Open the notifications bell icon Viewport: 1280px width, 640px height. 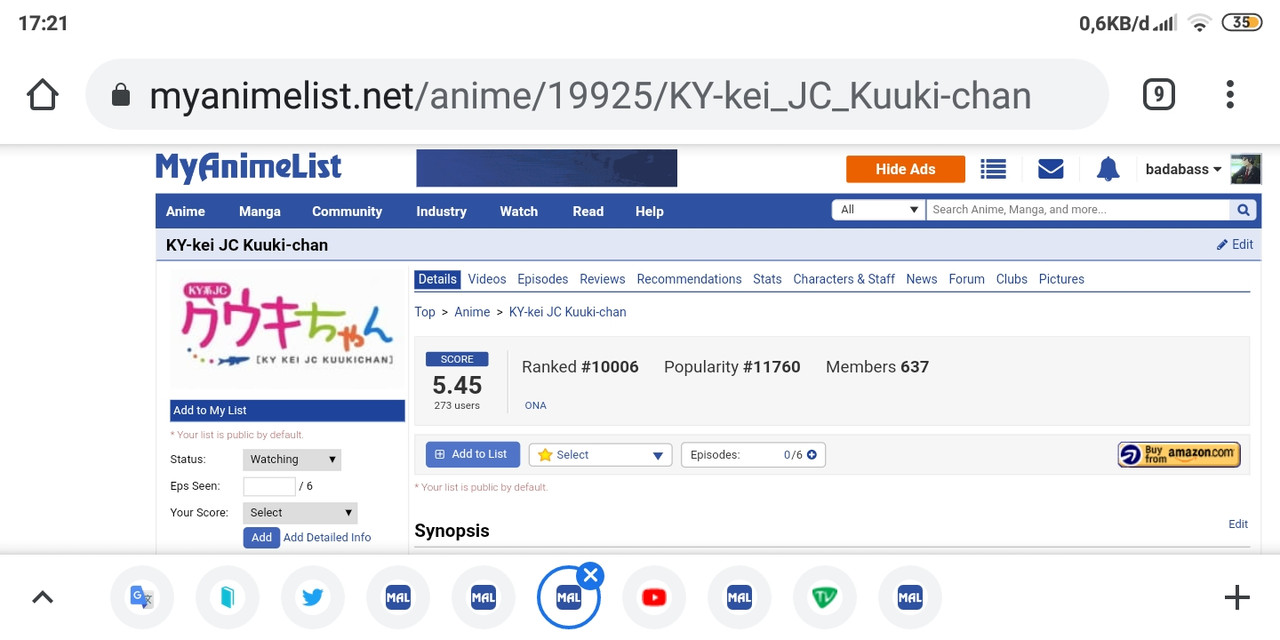[1108, 169]
